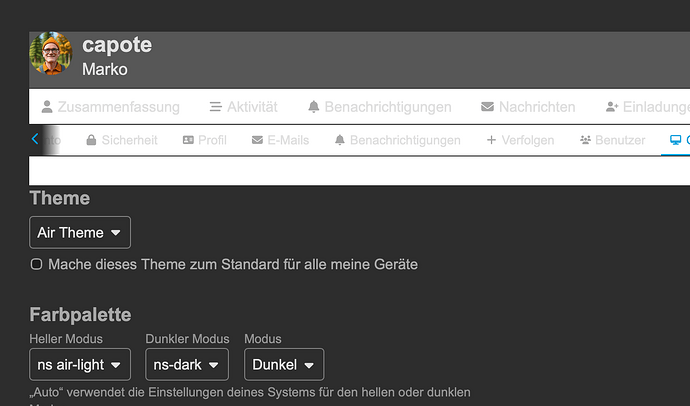690x406 pixels.
Task: Open the Sicherheit settings sub-tab
Action: (121, 140)
